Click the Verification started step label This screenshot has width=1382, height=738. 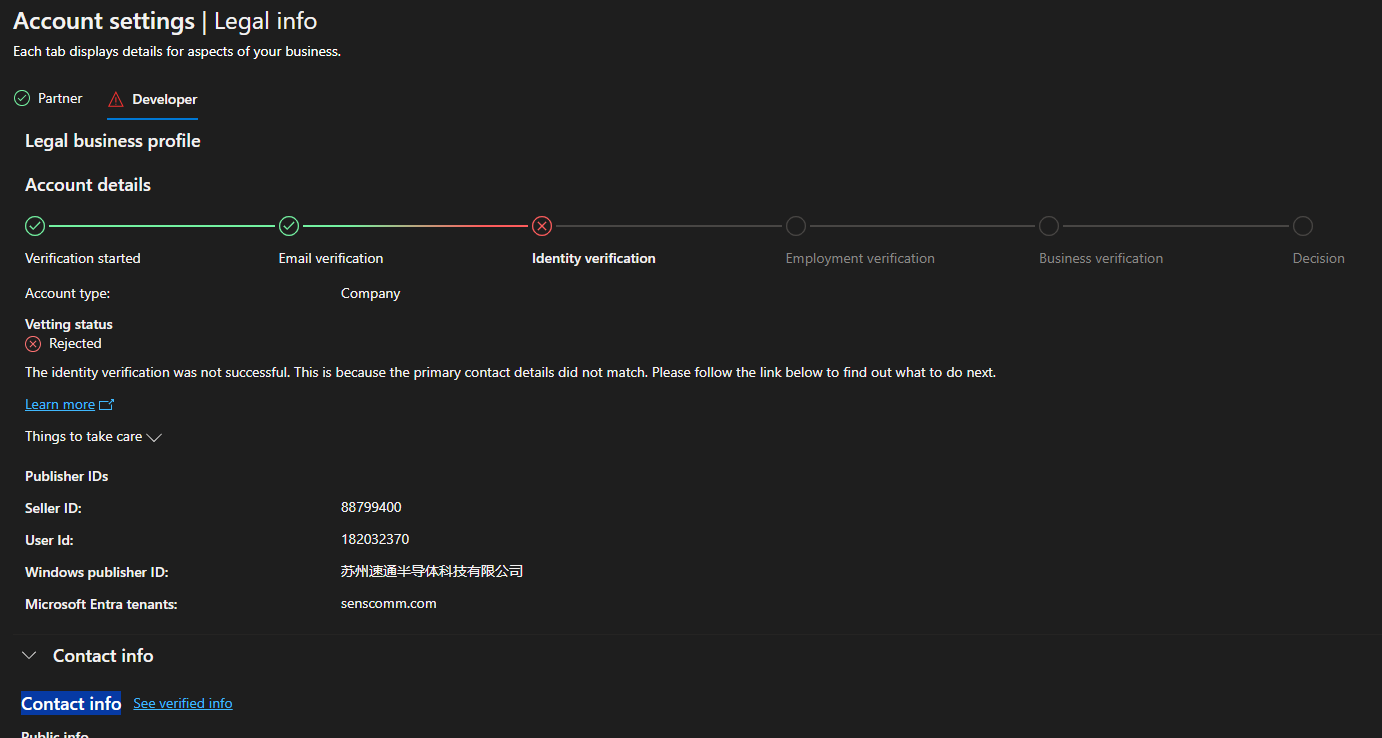pos(83,258)
